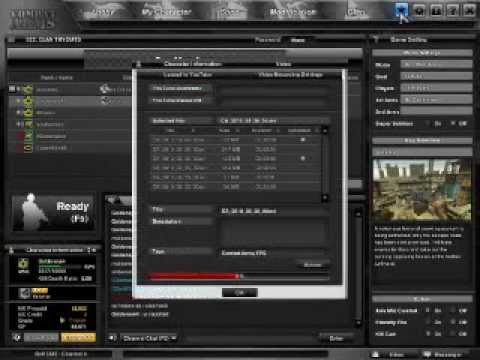Viewport: 480px width, 360px height.
Task: Click the clan badge icon below the rank
Action: pos(24,293)
